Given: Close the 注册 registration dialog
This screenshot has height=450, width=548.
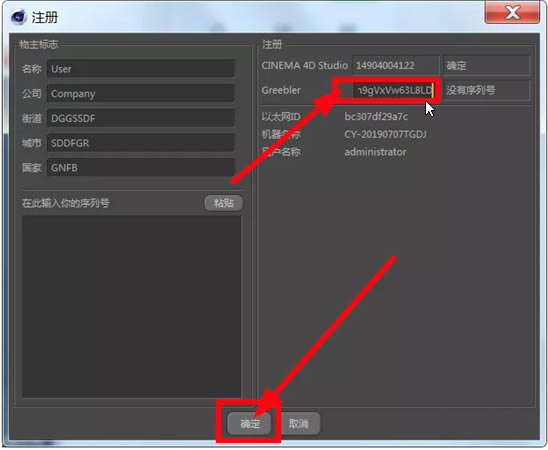Looking at the screenshot, I should click(x=512, y=12).
